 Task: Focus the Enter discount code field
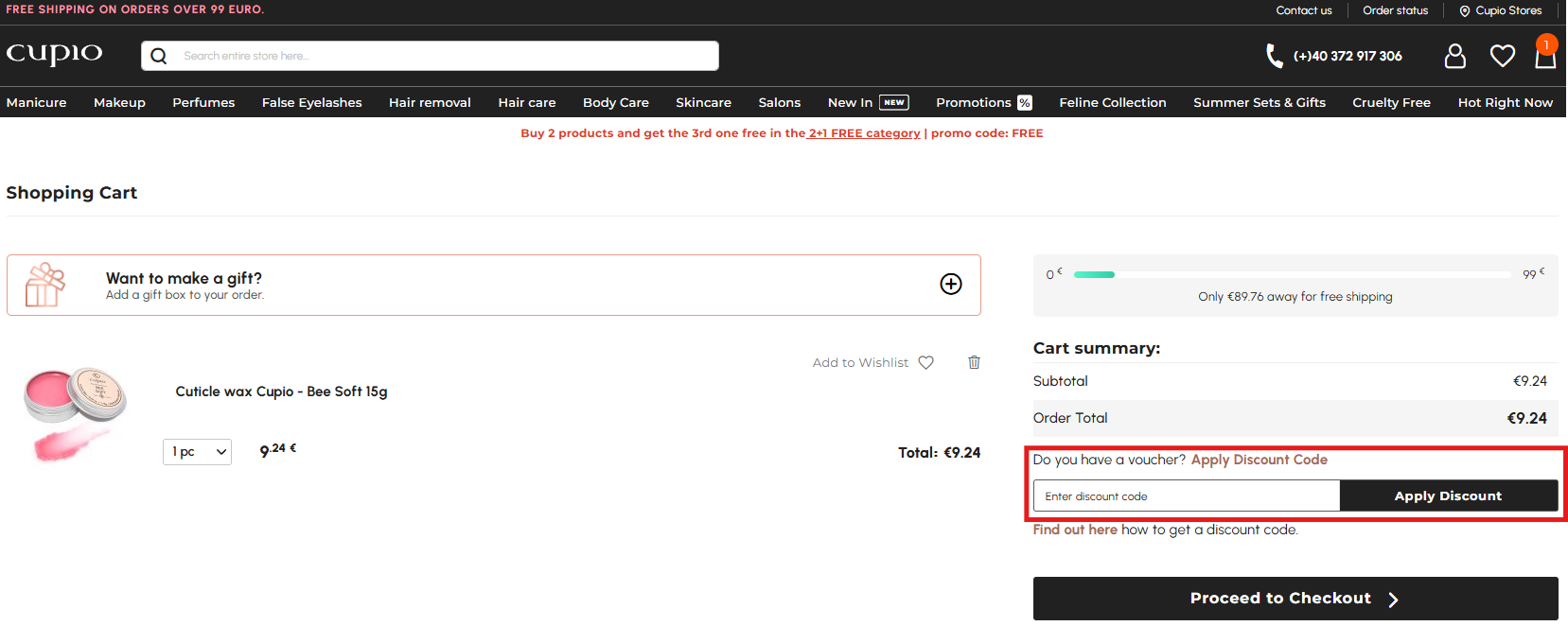point(1186,496)
